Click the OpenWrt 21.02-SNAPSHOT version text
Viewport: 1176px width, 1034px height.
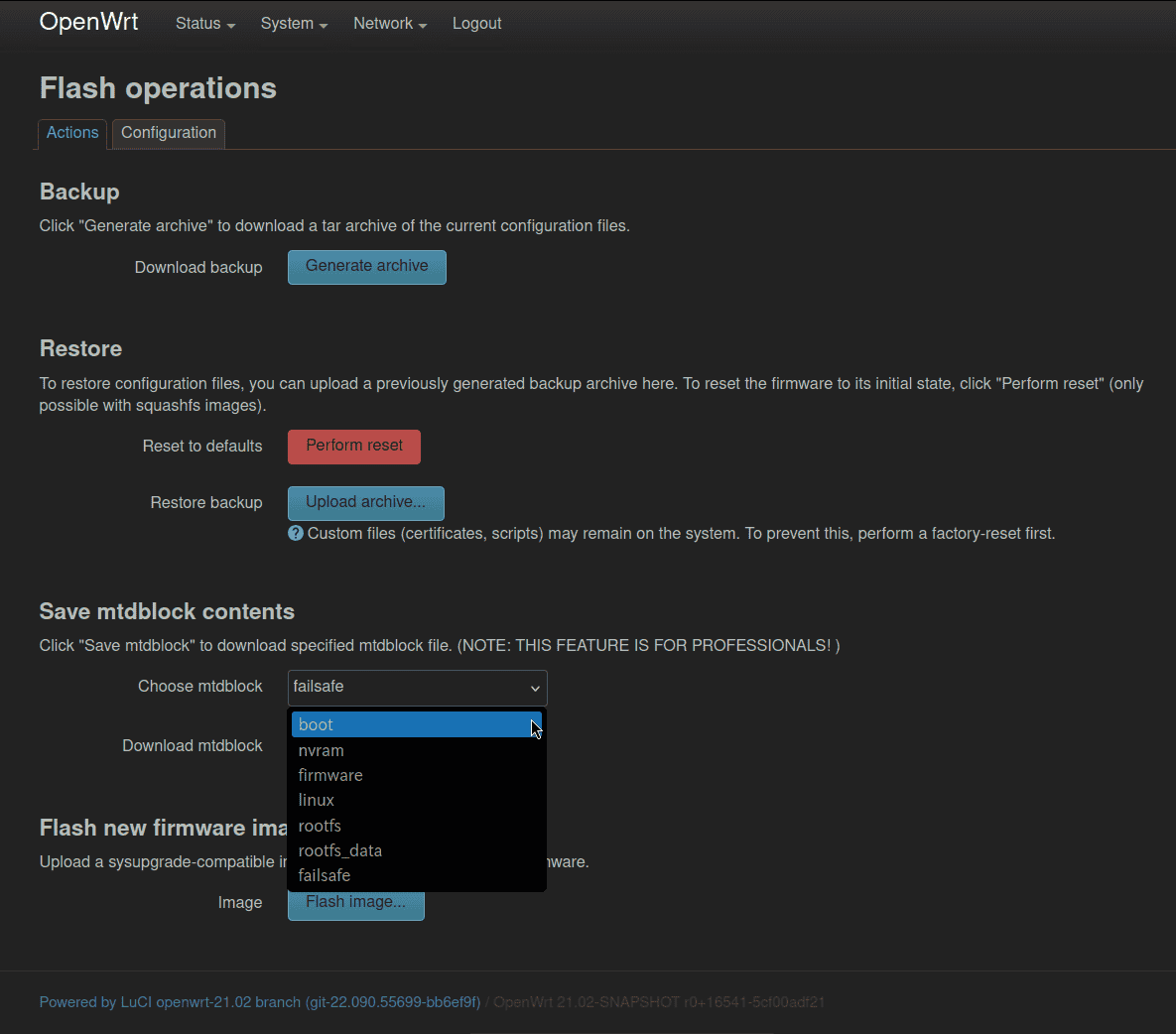659,1002
